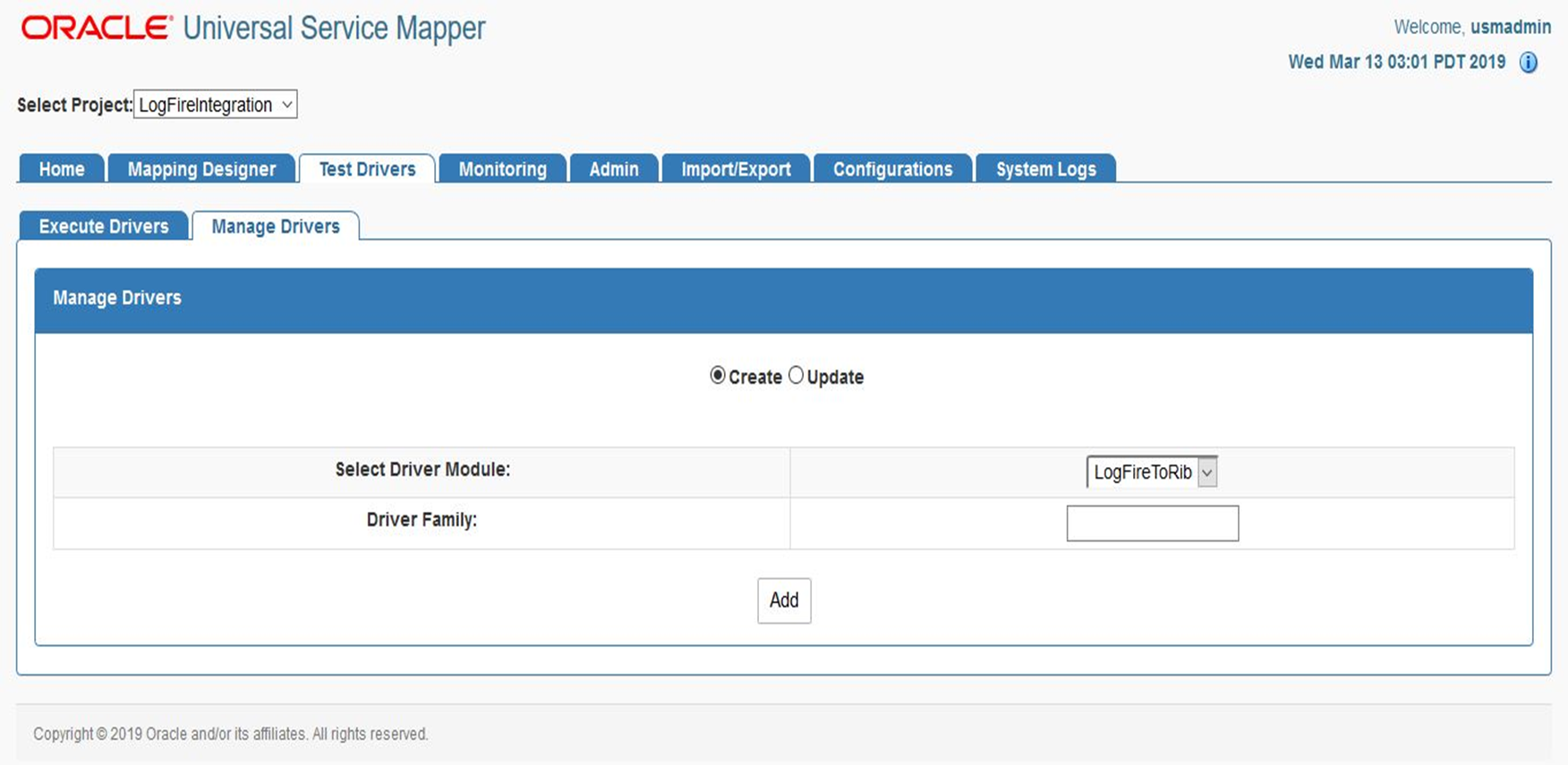Screen dimensions: 1568x765
Task: Switch to the Execute Drivers sub-tab
Action: coord(104,226)
